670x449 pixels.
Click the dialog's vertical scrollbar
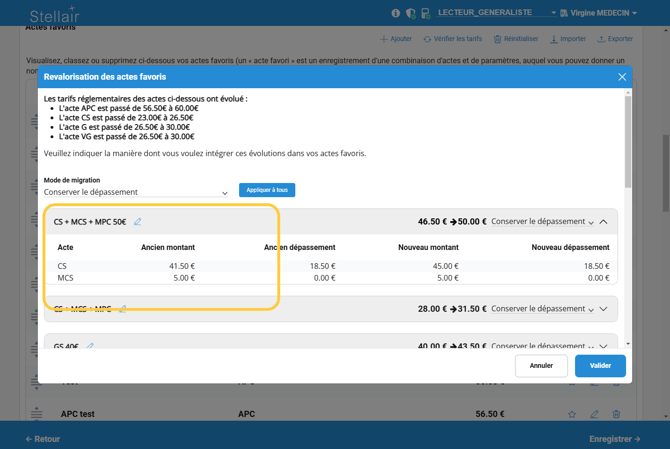pyautogui.click(x=628, y=140)
